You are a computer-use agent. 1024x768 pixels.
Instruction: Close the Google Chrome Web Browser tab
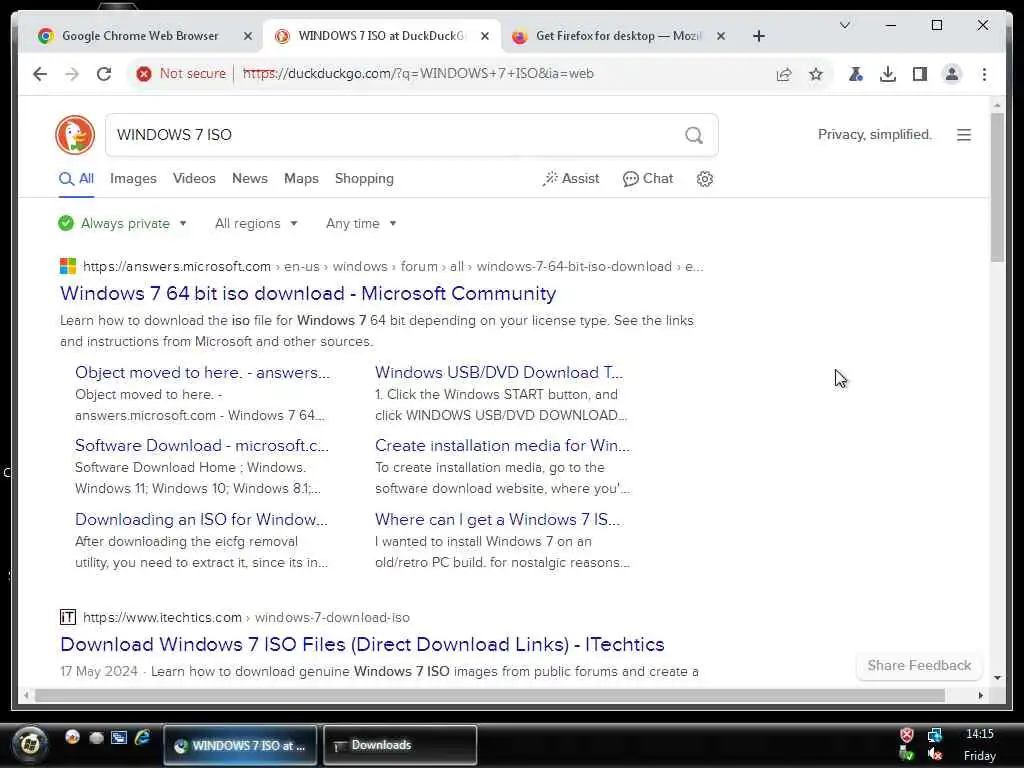pyautogui.click(x=248, y=37)
